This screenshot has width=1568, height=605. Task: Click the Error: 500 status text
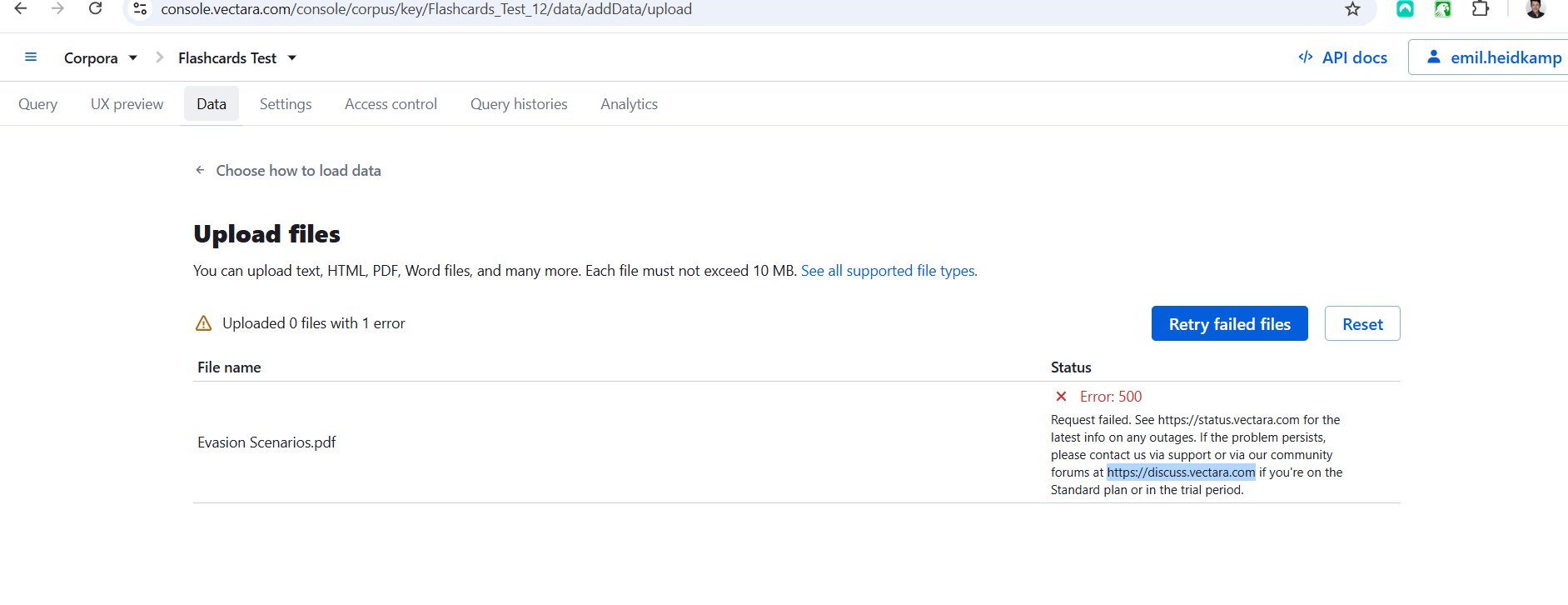1111,397
